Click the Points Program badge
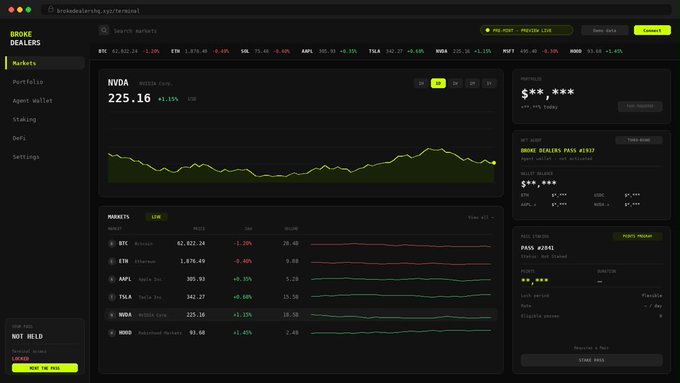The width and height of the screenshot is (680, 383). point(637,236)
